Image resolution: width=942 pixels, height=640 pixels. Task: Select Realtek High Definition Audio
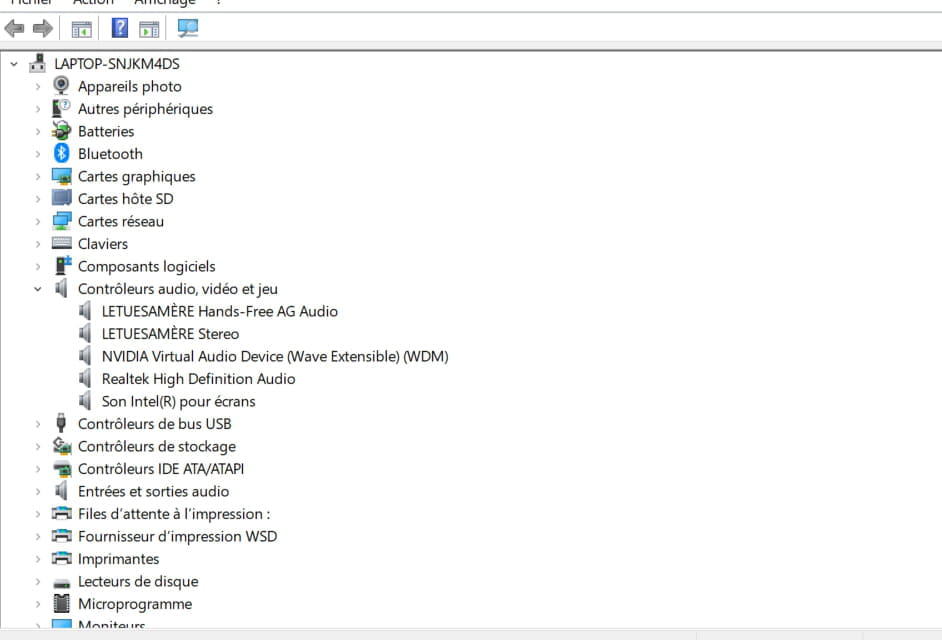198,379
